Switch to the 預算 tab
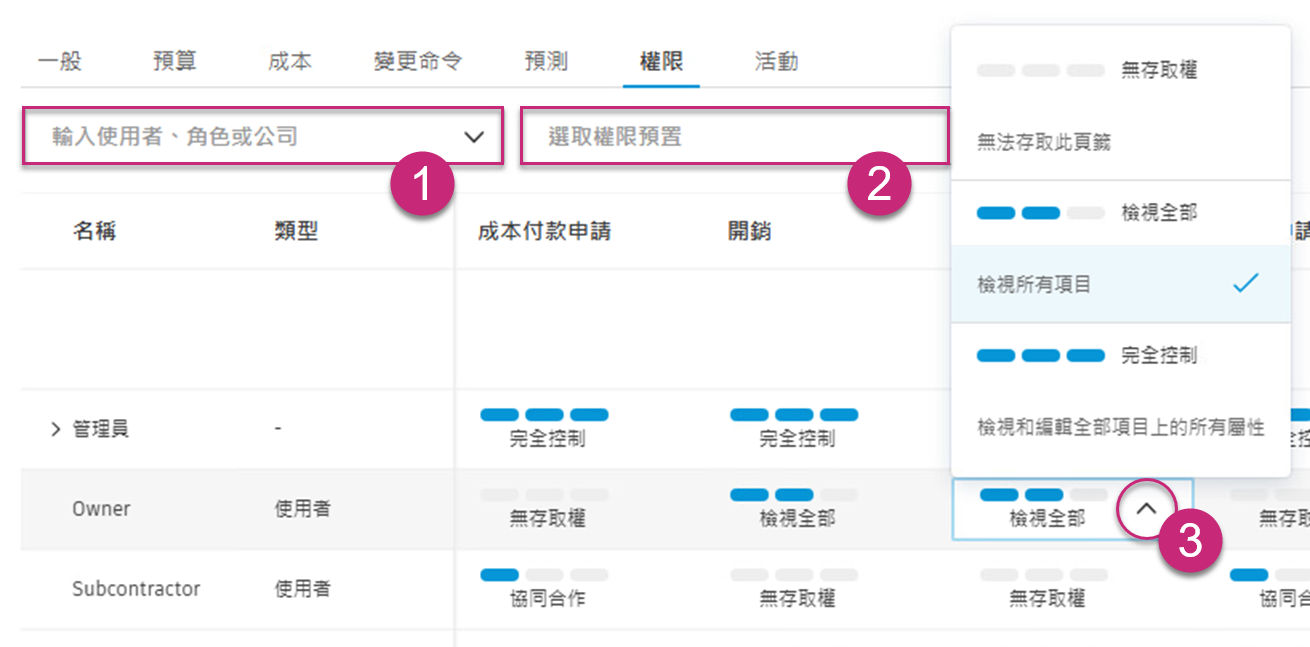This screenshot has width=1310, height=647. click(x=174, y=60)
